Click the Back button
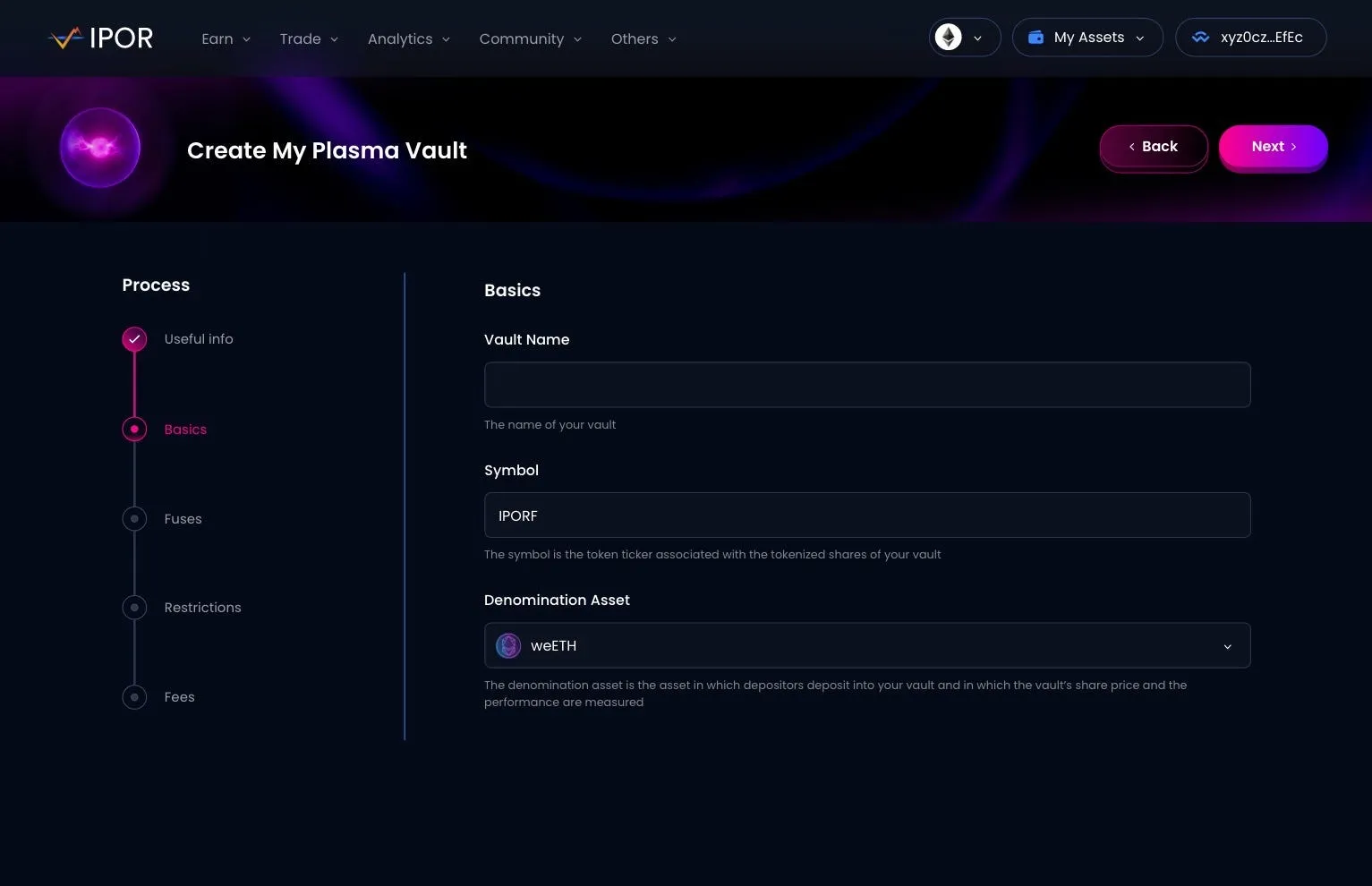Viewport: 1372px width, 886px height. pyautogui.click(x=1154, y=147)
